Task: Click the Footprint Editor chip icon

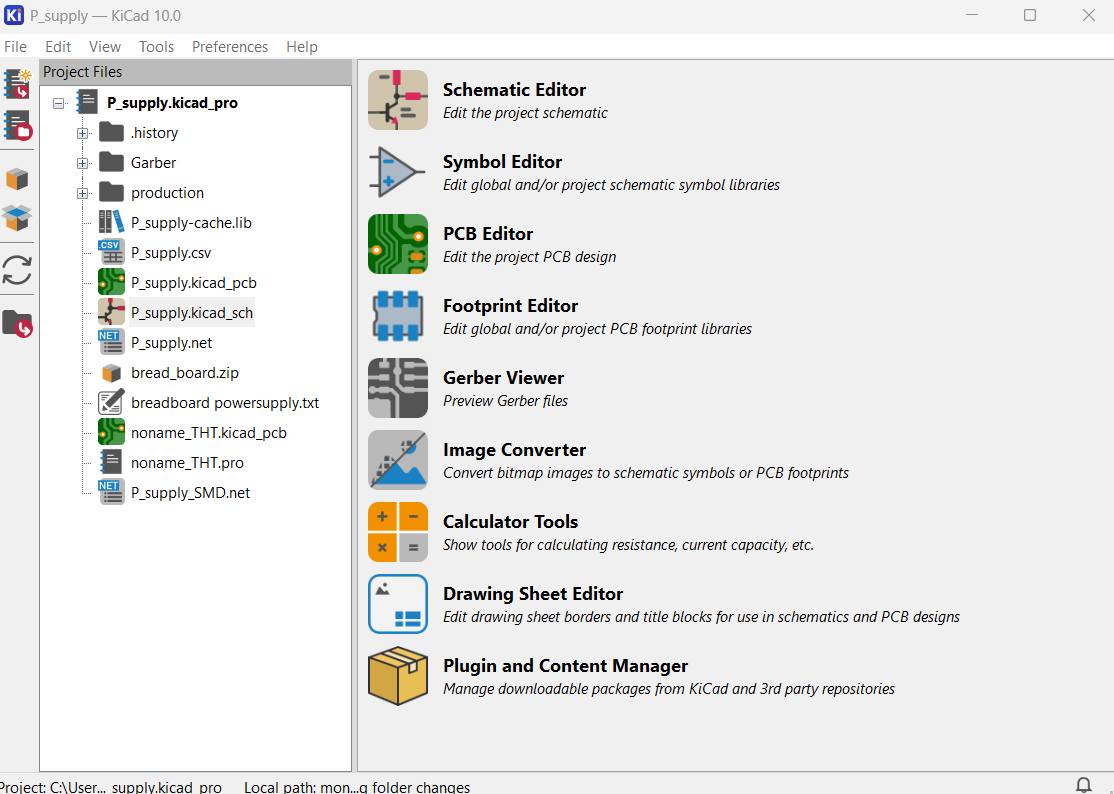Action: pyautogui.click(x=398, y=316)
